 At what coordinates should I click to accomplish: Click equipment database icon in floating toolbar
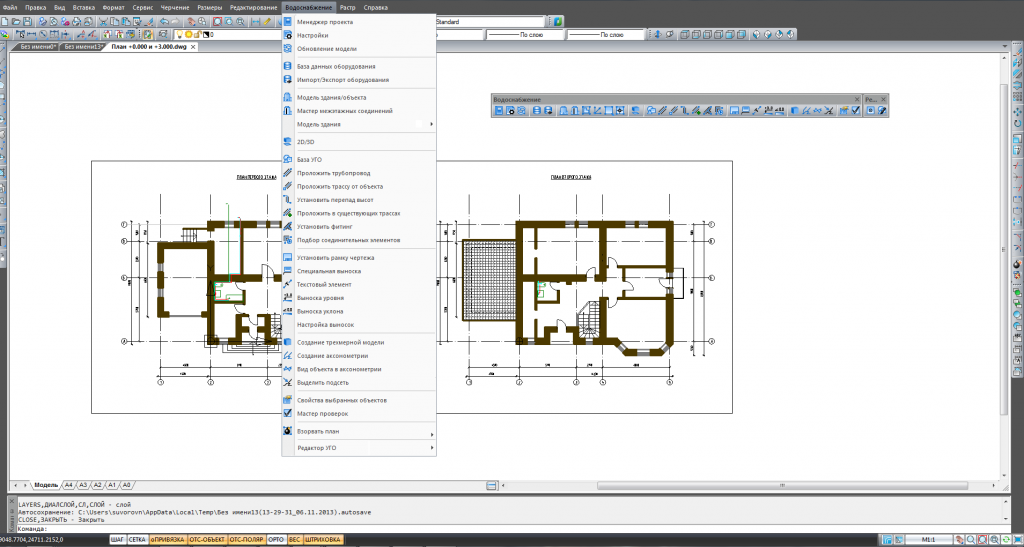click(537, 110)
